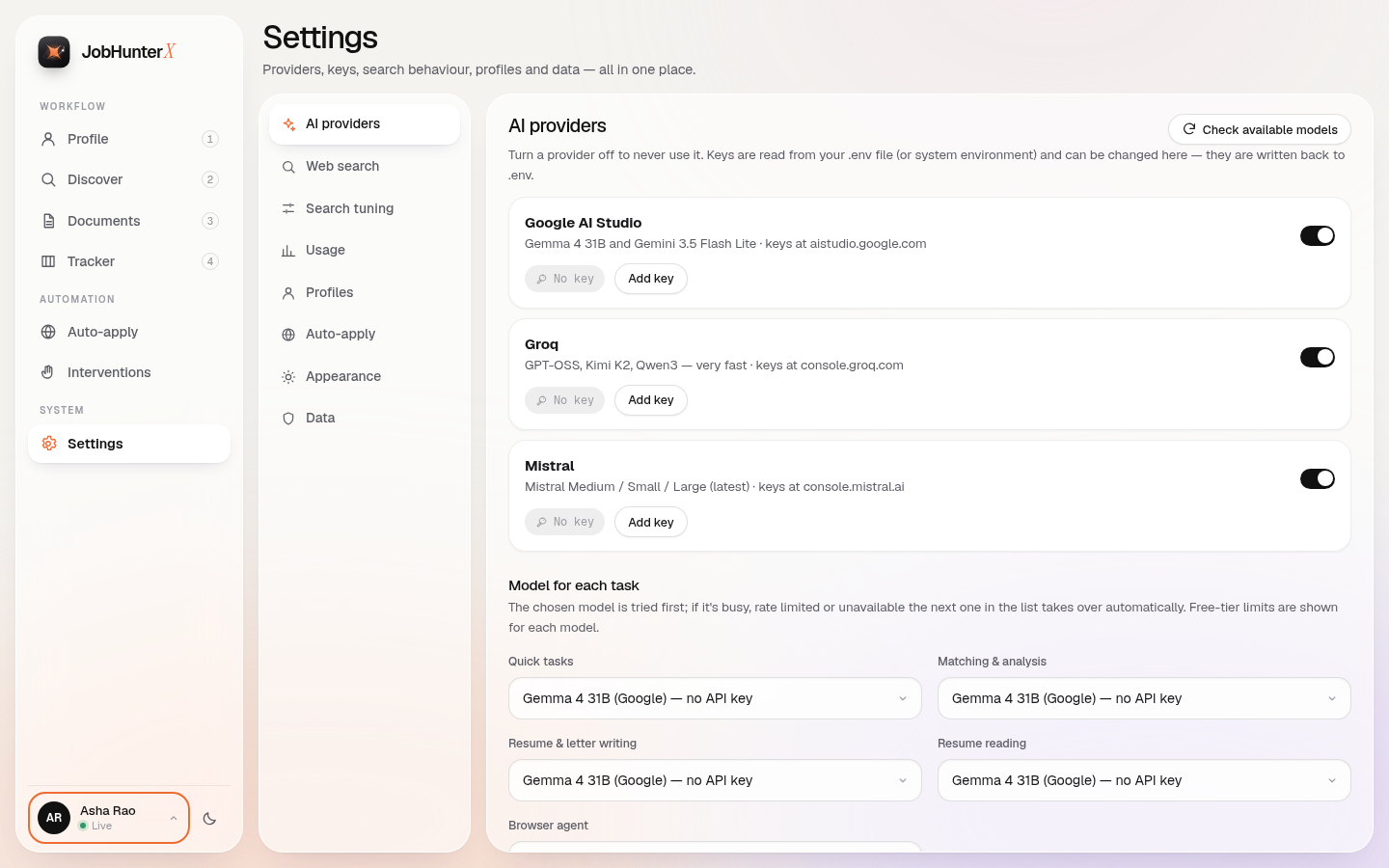Click the Google AI Studio No key badge
1389x868 pixels.
pos(564,279)
